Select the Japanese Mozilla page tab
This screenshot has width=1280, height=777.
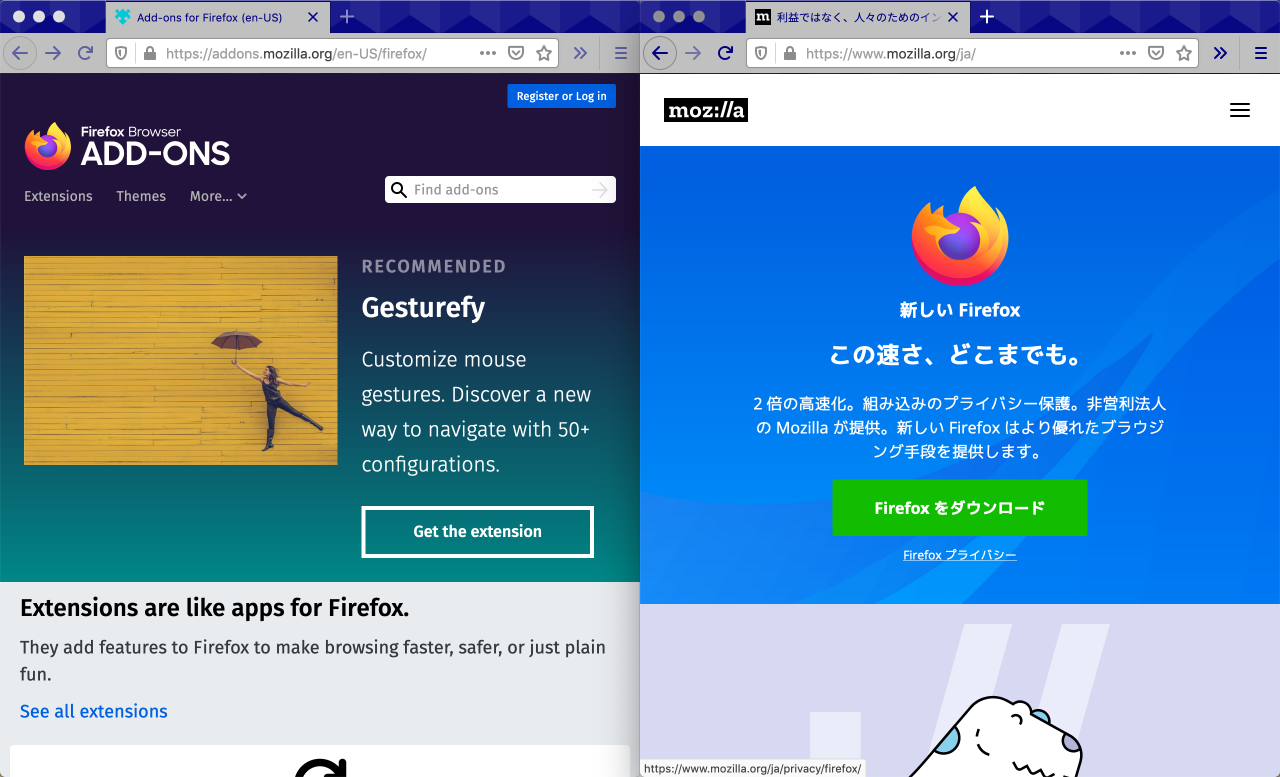coord(857,17)
